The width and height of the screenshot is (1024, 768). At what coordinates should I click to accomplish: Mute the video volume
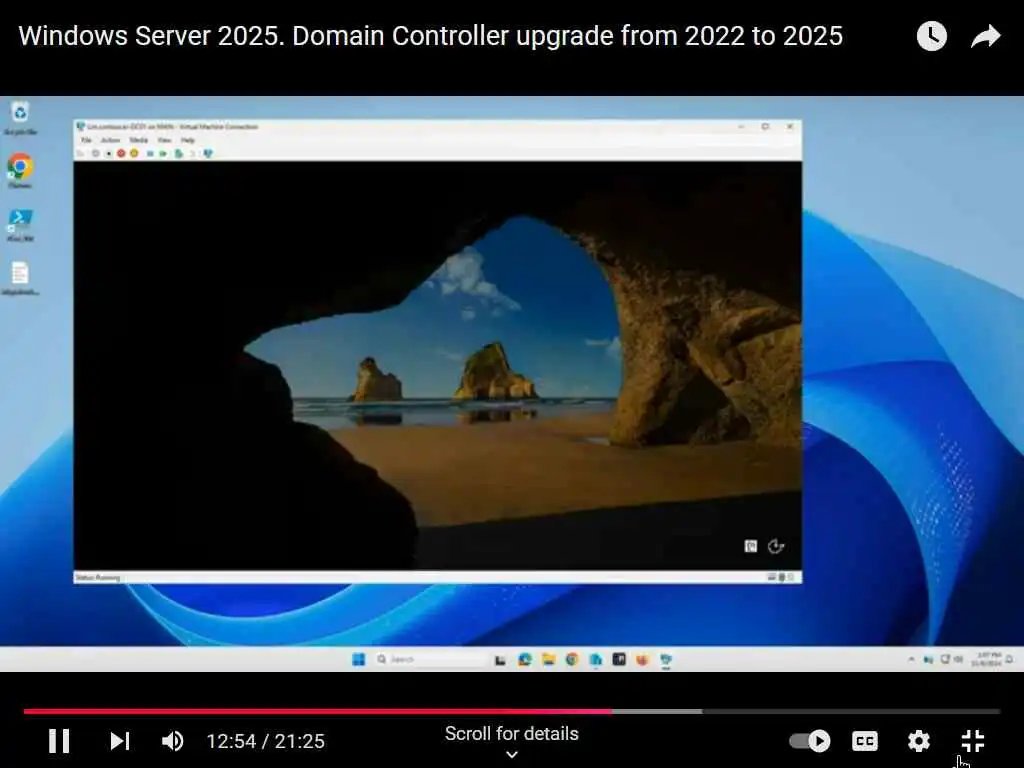[x=172, y=741]
